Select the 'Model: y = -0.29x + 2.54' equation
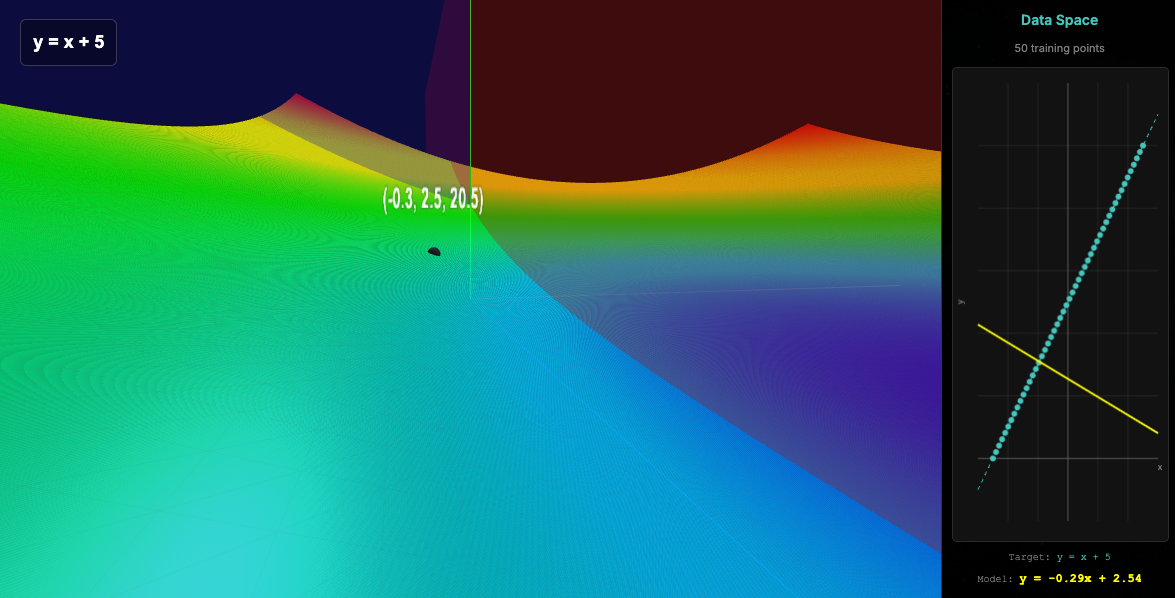Screen dimensions: 1175x598 [1059, 578]
